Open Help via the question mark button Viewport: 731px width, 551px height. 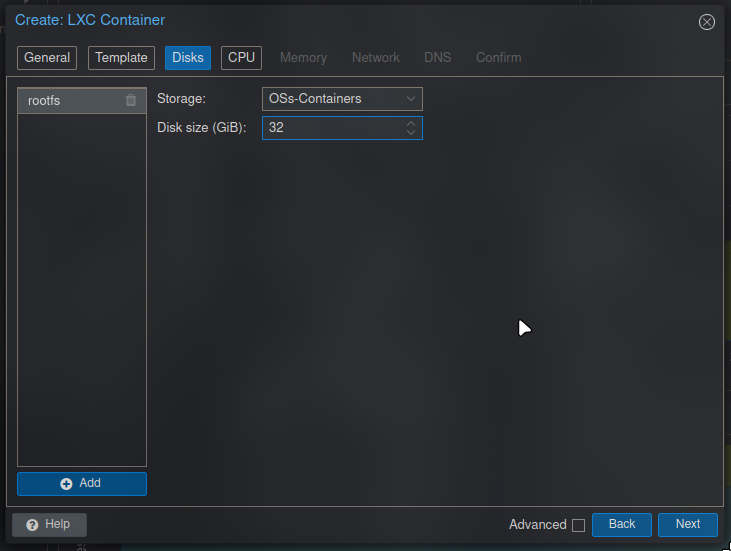(x=49, y=524)
